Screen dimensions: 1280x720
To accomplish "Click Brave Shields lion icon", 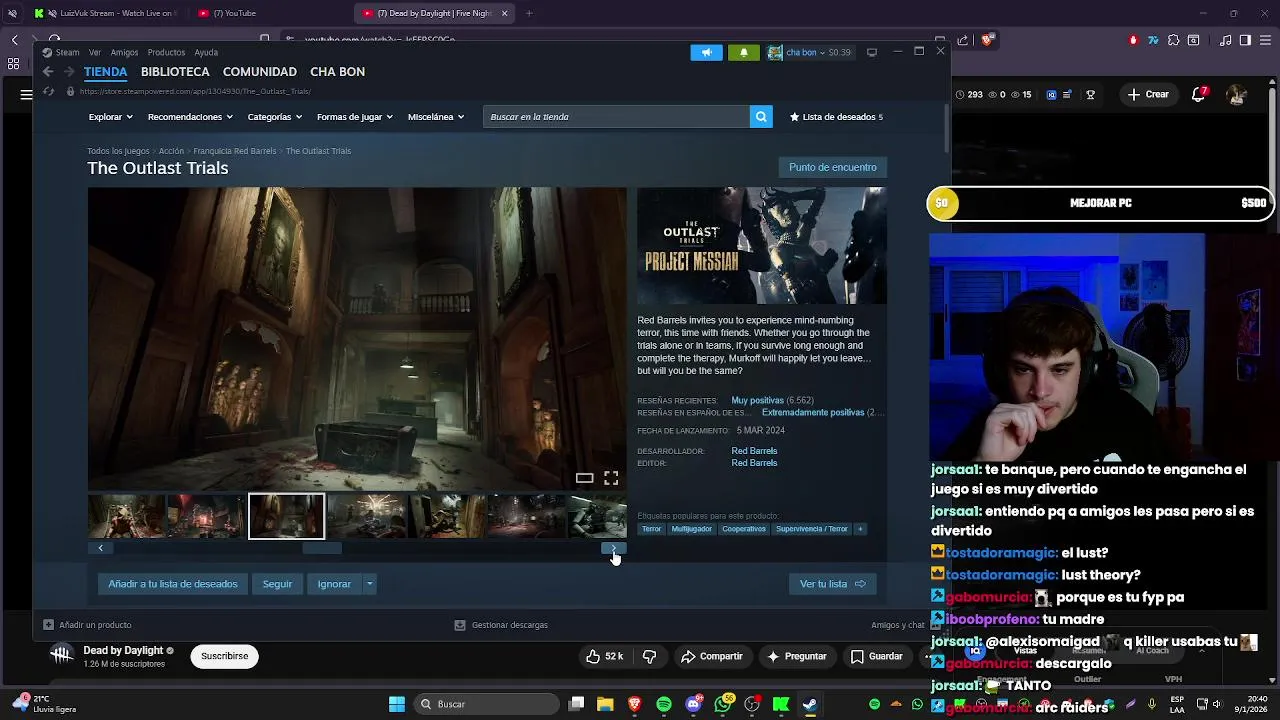I will pyautogui.click(x=987, y=40).
